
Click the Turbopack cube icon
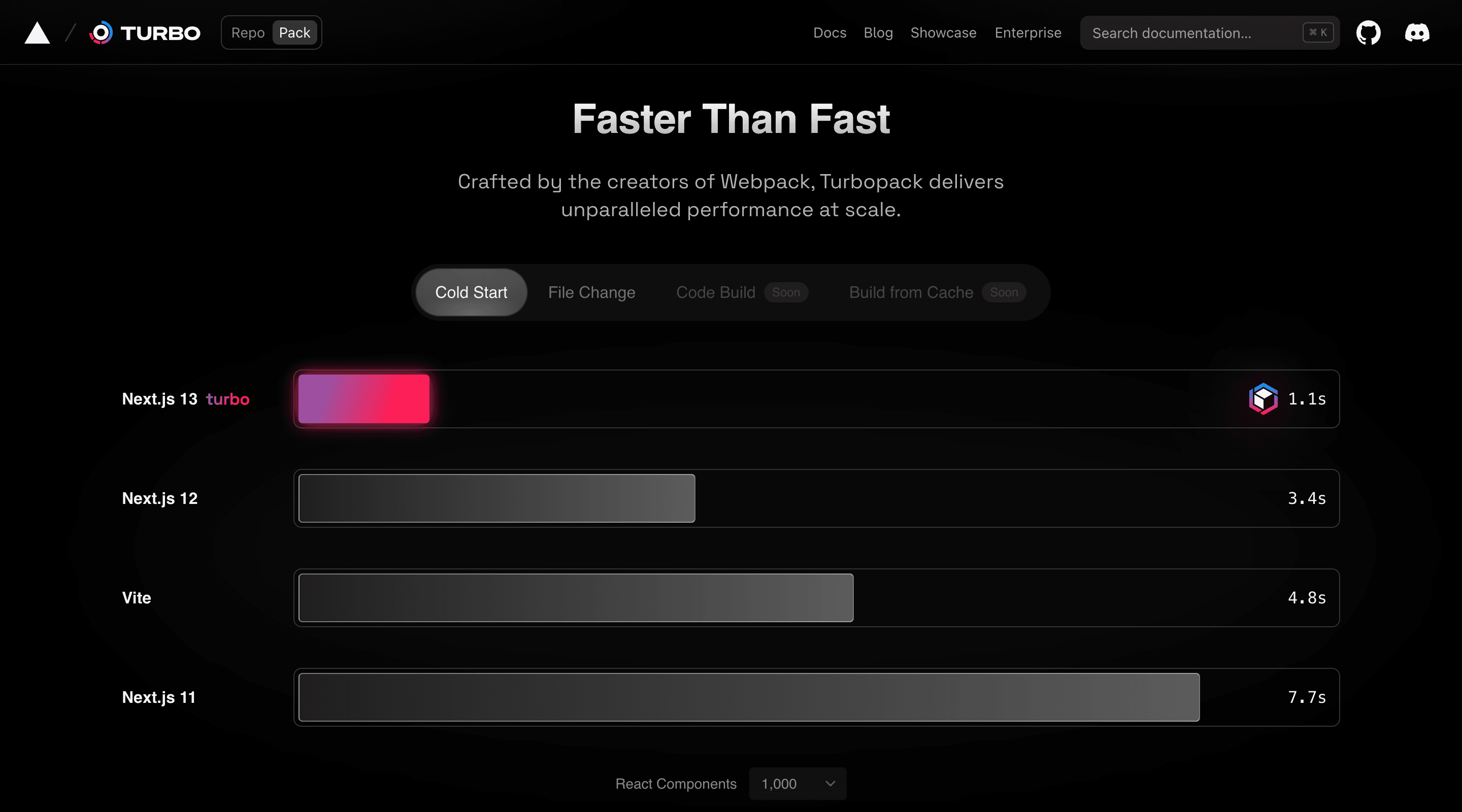click(1263, 398)
